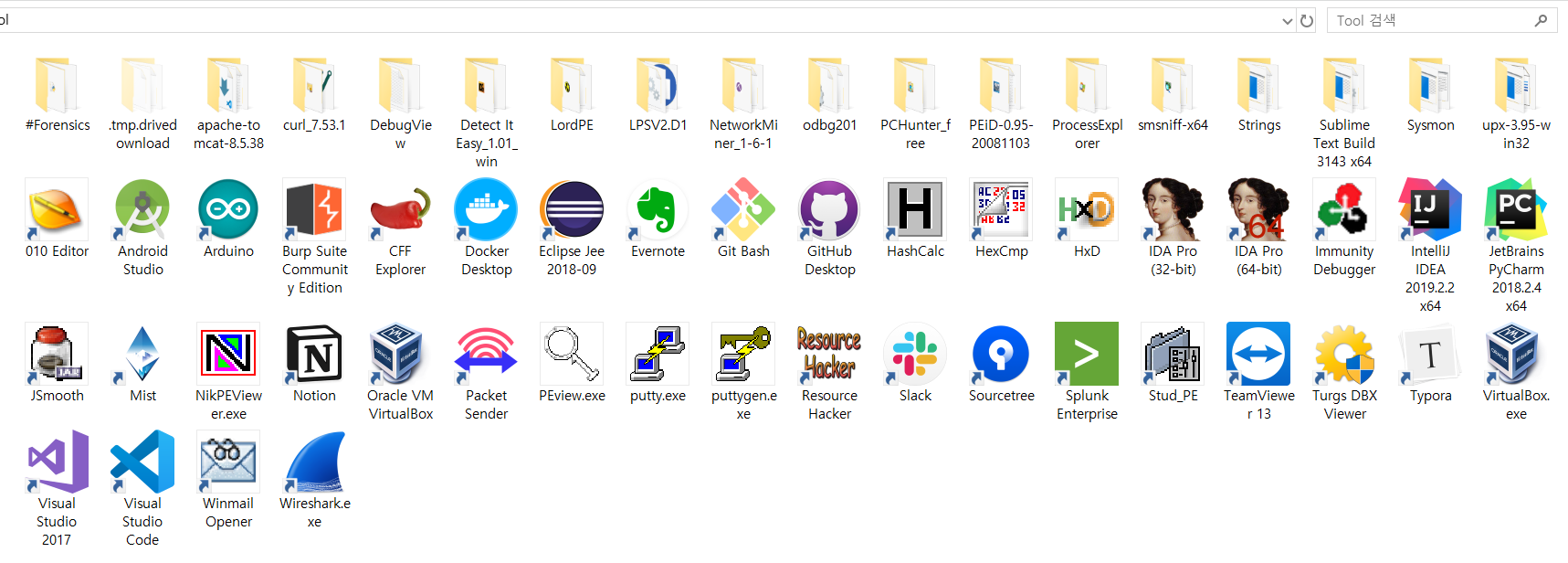This screenshot has width=1568, height=563.
Task: Open the 010 Editor shortcut
Action: tap(57, 209)
